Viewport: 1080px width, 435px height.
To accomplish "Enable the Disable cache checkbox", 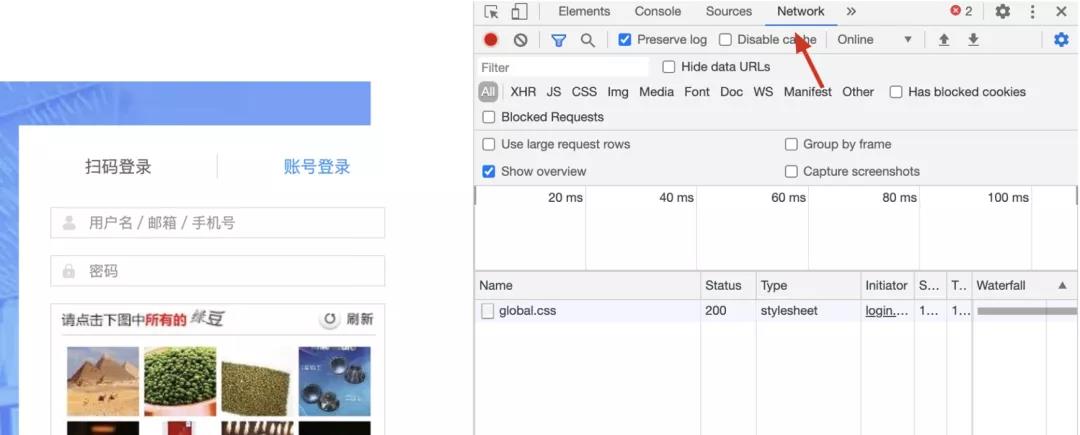I will tap(725, 40).
